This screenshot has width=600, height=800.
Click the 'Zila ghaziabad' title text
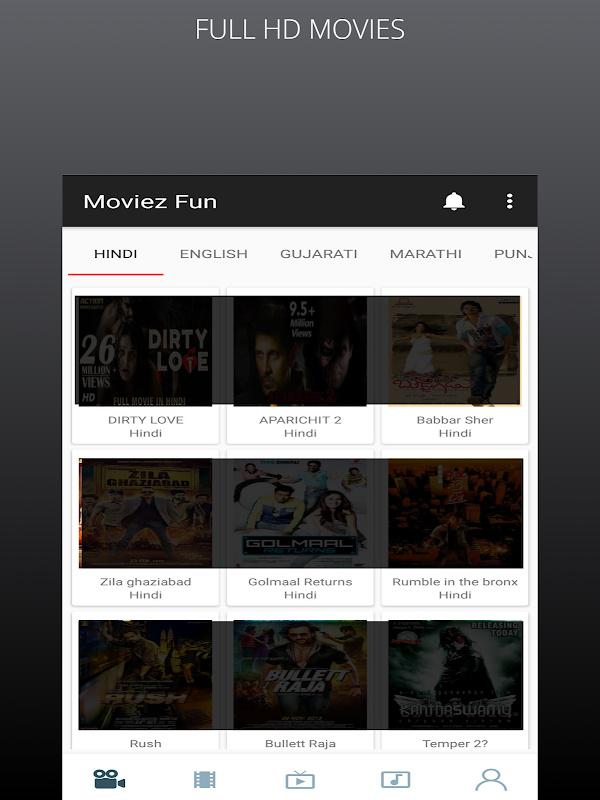(145, 582)
